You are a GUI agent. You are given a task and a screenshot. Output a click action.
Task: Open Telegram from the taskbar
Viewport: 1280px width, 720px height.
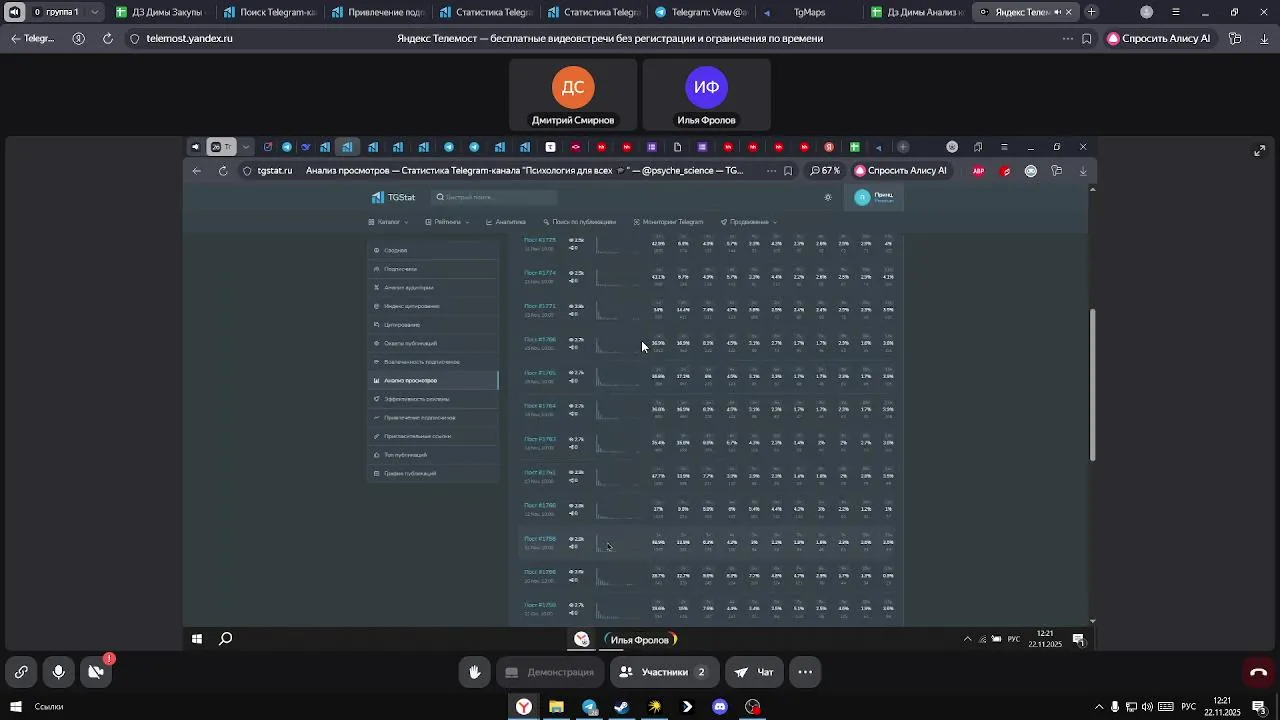[x=589, y=707]
